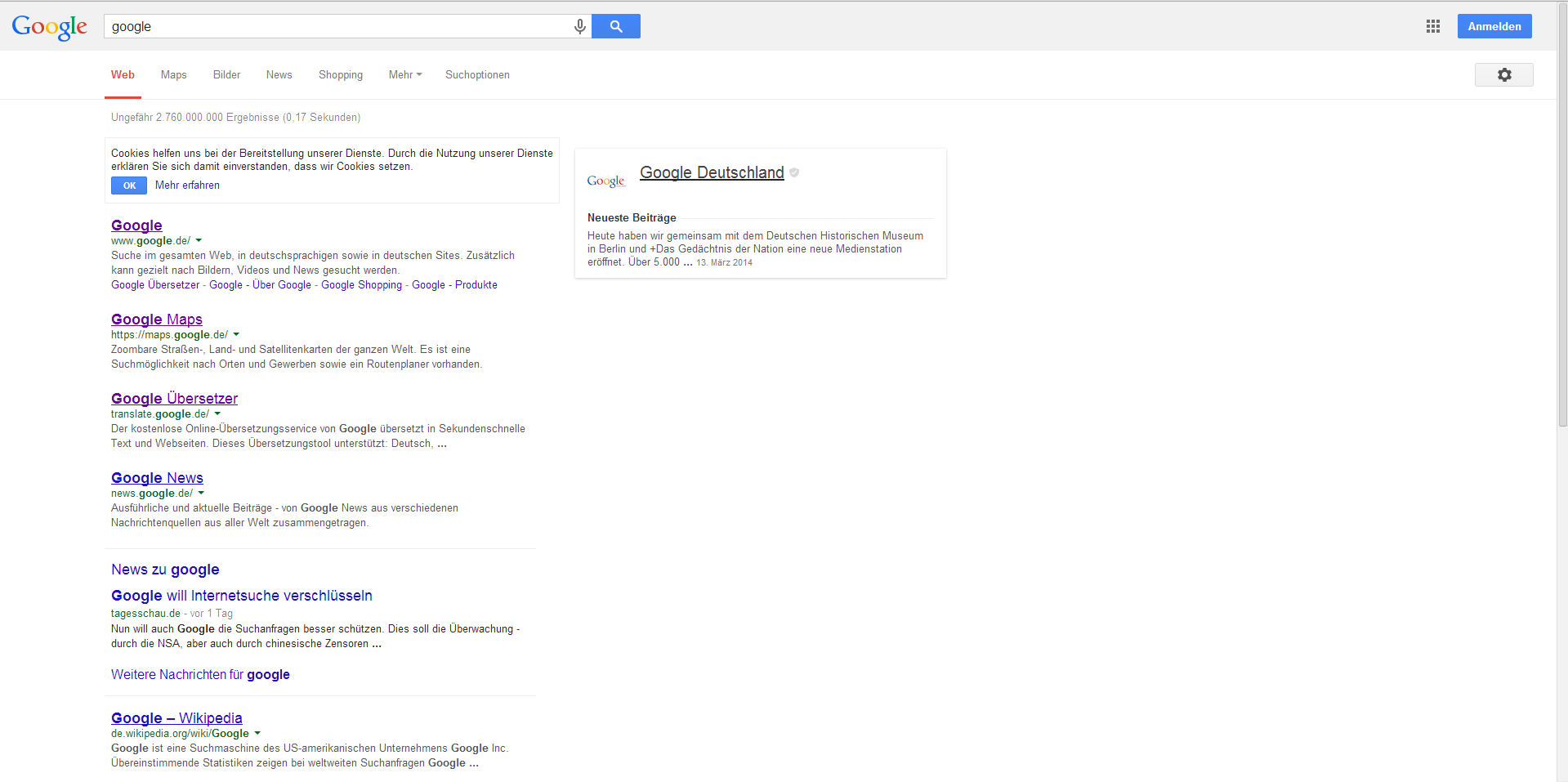Open Weitere Nachrichten für google link
This screenshot has height=782, width=1568.
point(200,675)
